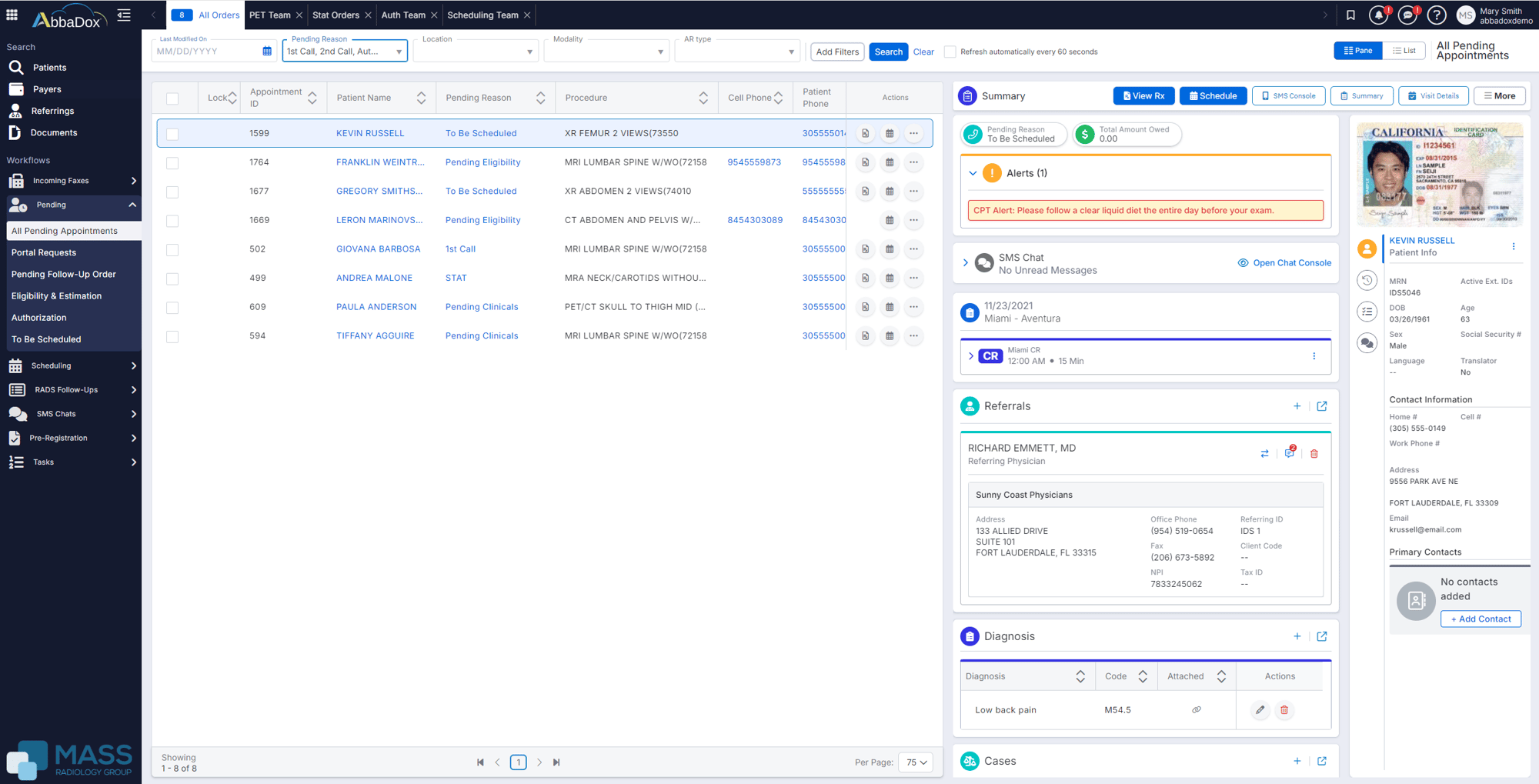Enable Refresh automatically every 60 seconds
The height and width of the screenshot is (784, 1539).
[950, 52]
